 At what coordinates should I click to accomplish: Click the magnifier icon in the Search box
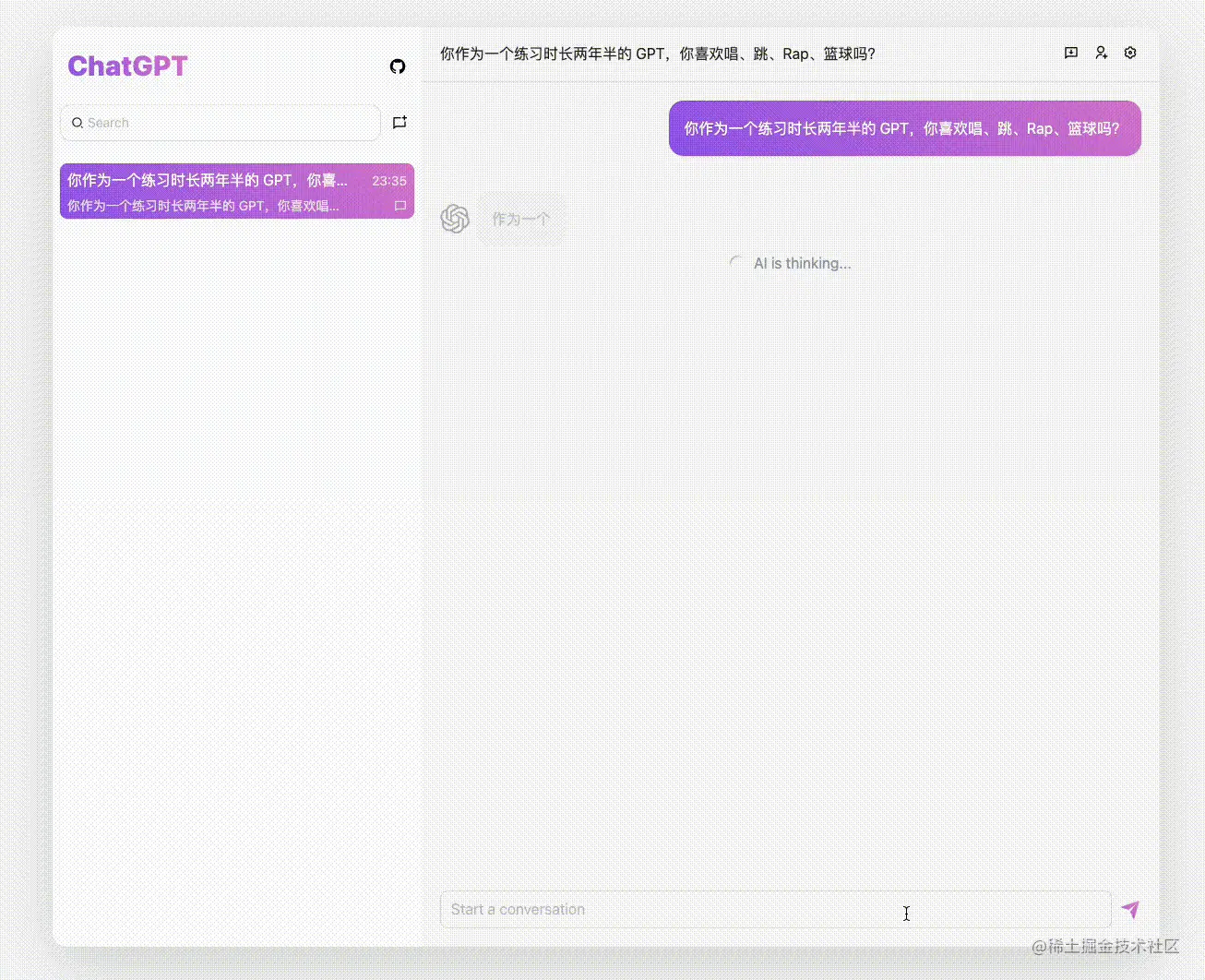coord(78,123)
